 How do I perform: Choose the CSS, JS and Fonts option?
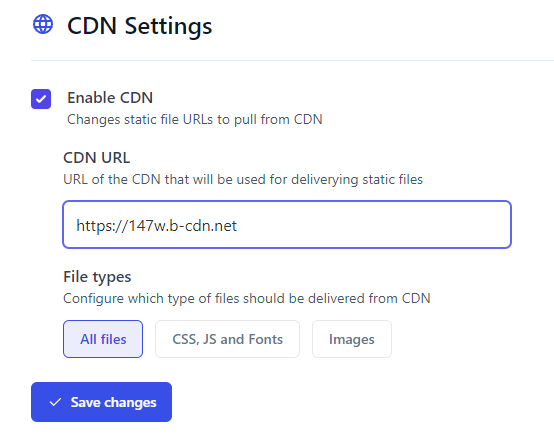click(x=228, y=339)
